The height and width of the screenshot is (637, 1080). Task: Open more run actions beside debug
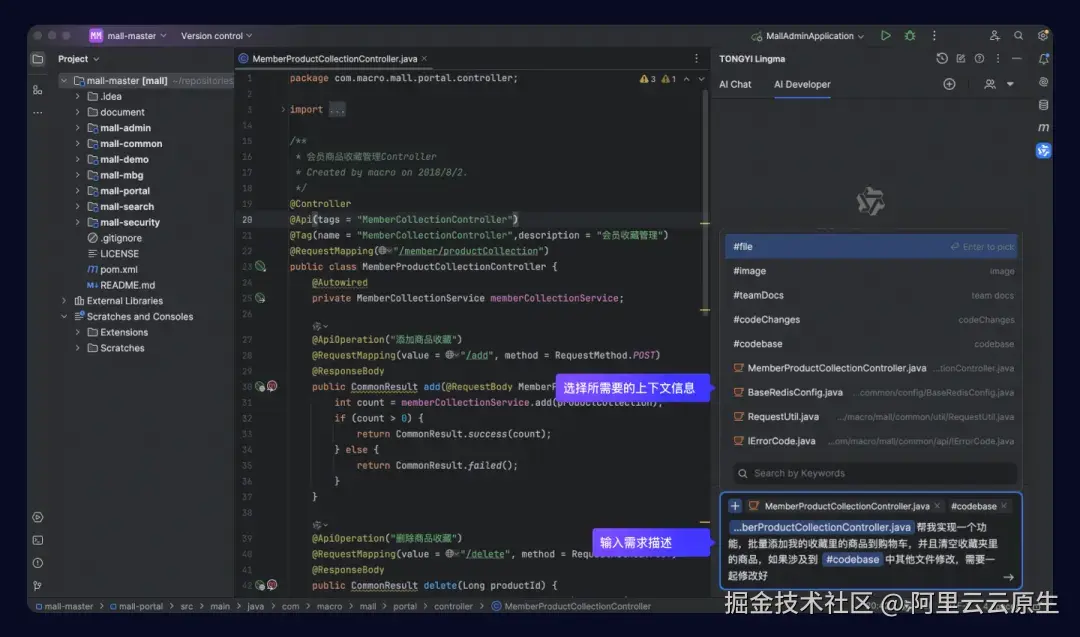(x=934, y=35)
